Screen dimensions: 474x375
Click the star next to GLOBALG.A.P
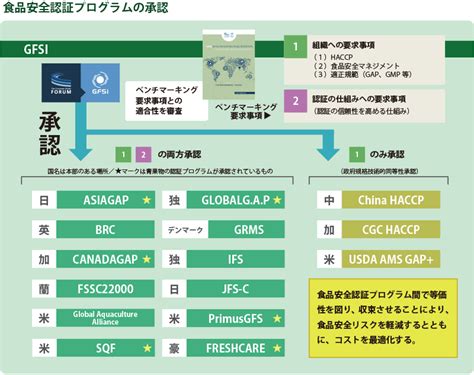[277, 200]
